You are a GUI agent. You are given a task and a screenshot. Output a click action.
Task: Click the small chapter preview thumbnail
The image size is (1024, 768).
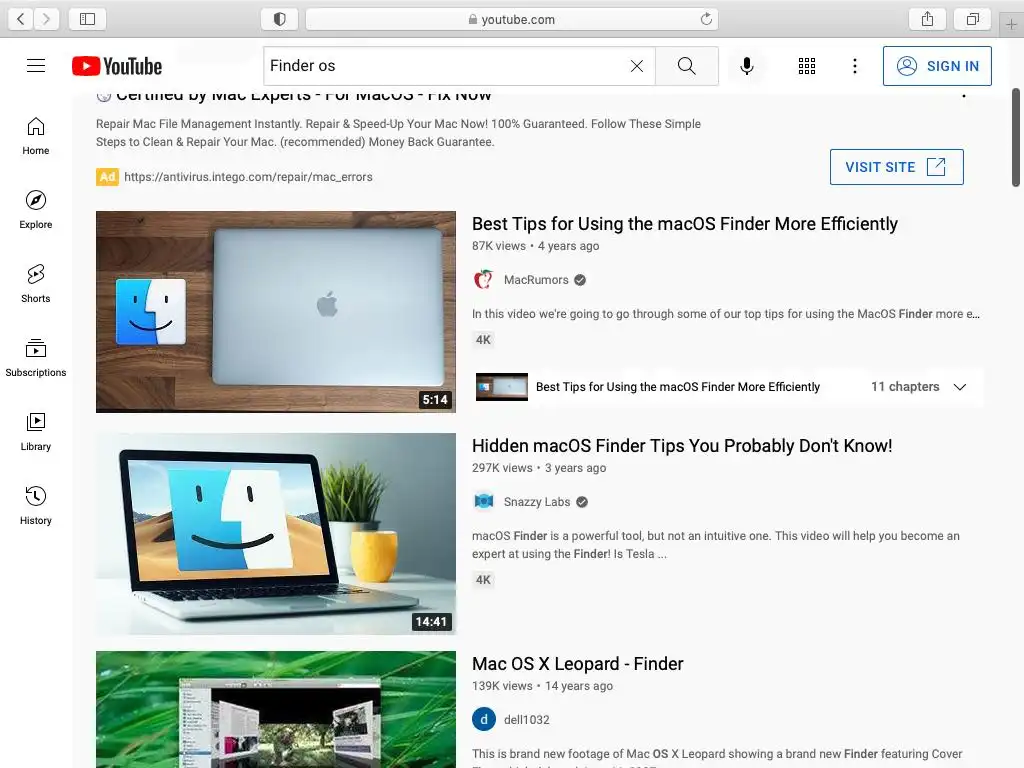(502, 387)
